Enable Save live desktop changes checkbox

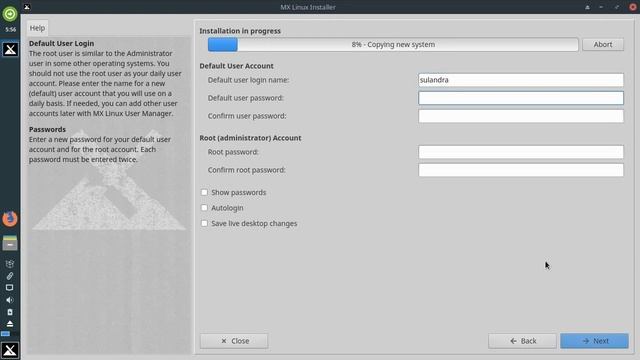204,223
